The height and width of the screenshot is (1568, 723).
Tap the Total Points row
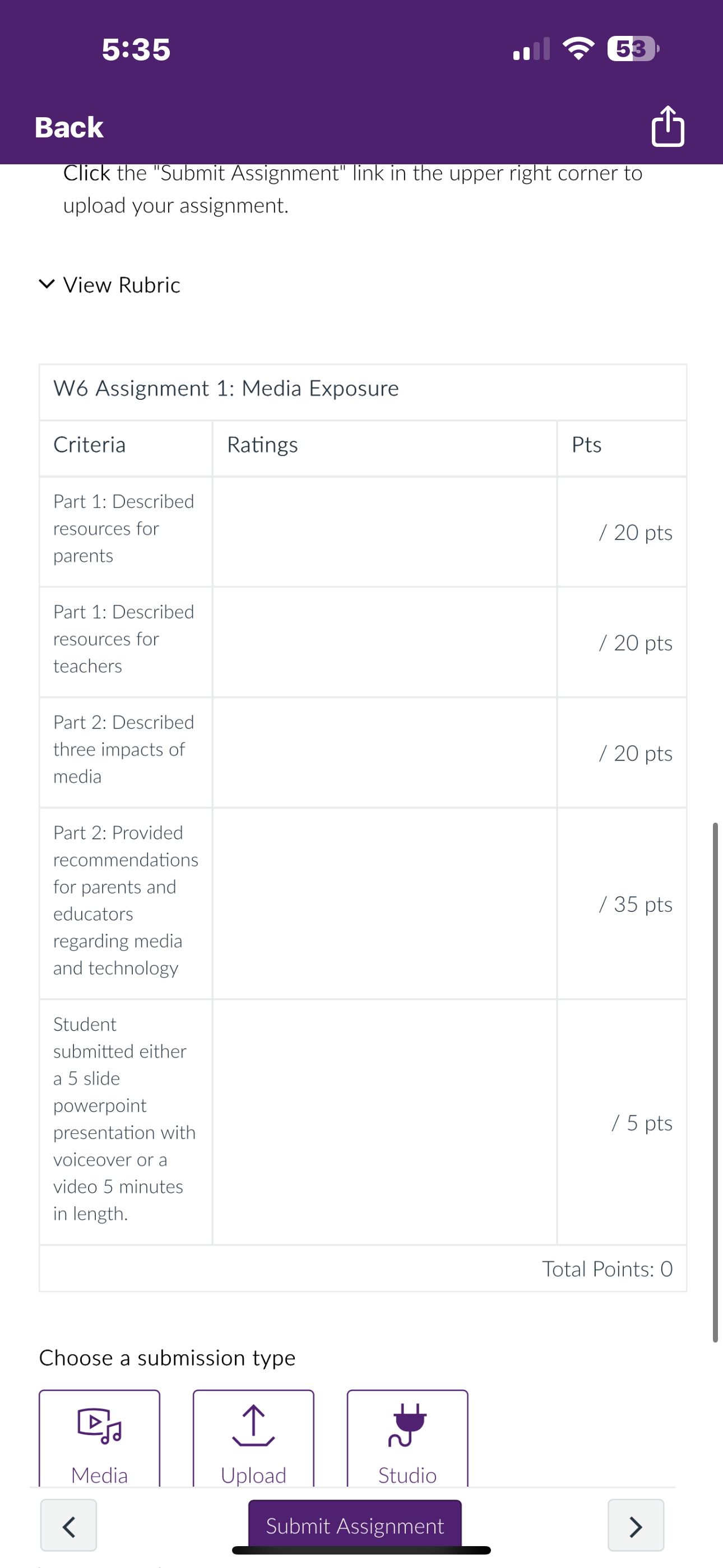coord(363,1269)
